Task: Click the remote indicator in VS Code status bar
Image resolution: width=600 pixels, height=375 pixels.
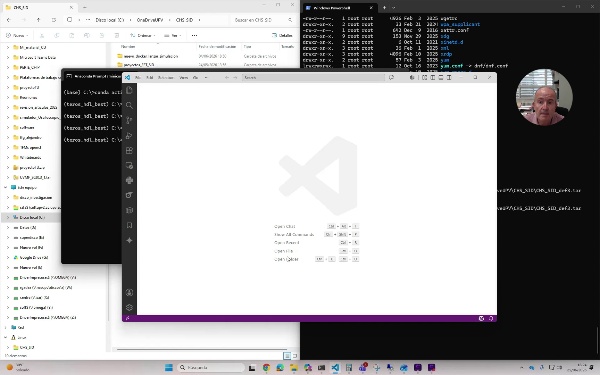Action: tap(127, 318)
